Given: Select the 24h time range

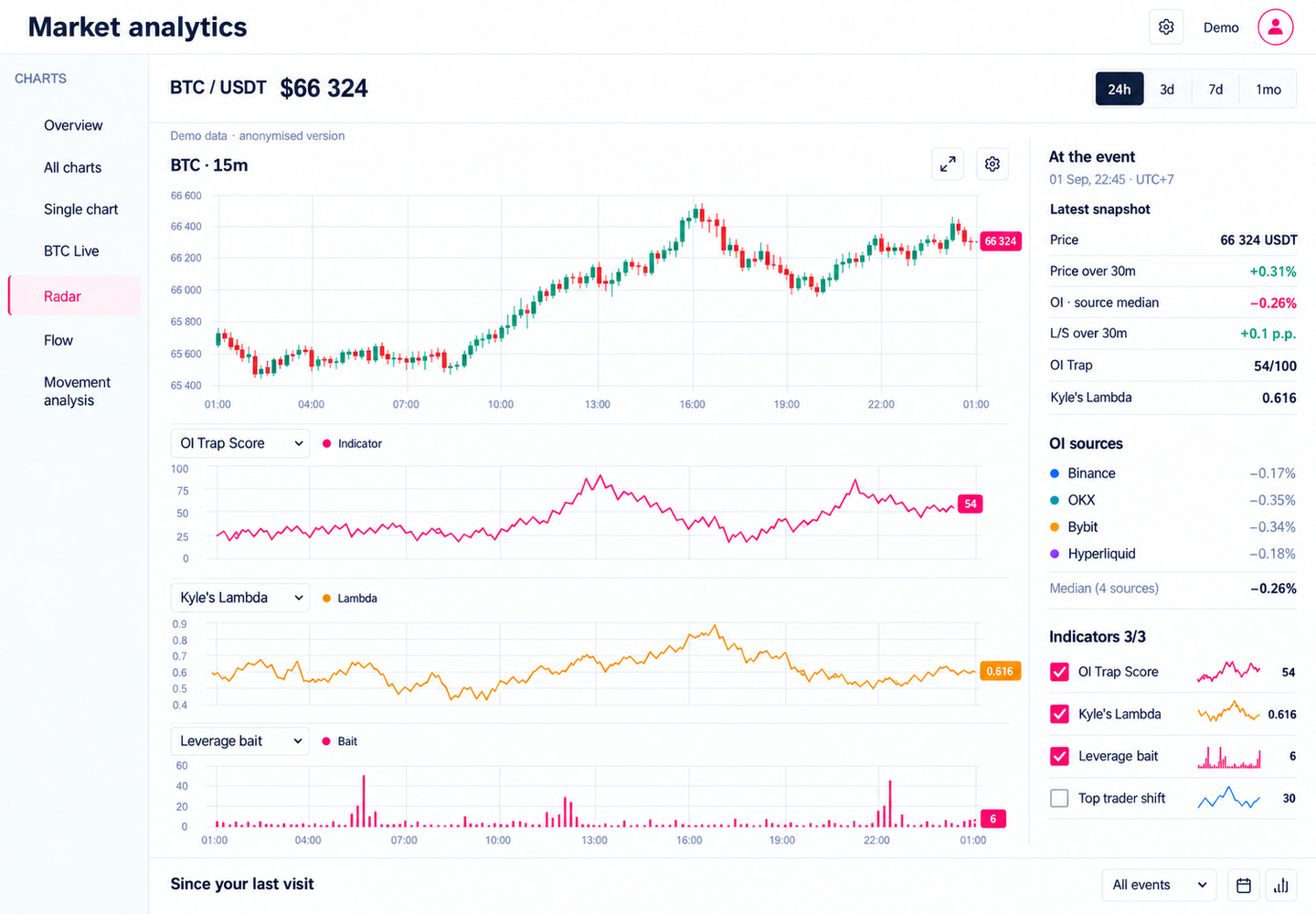Looking at the screenshot, I should point(1120,89).
